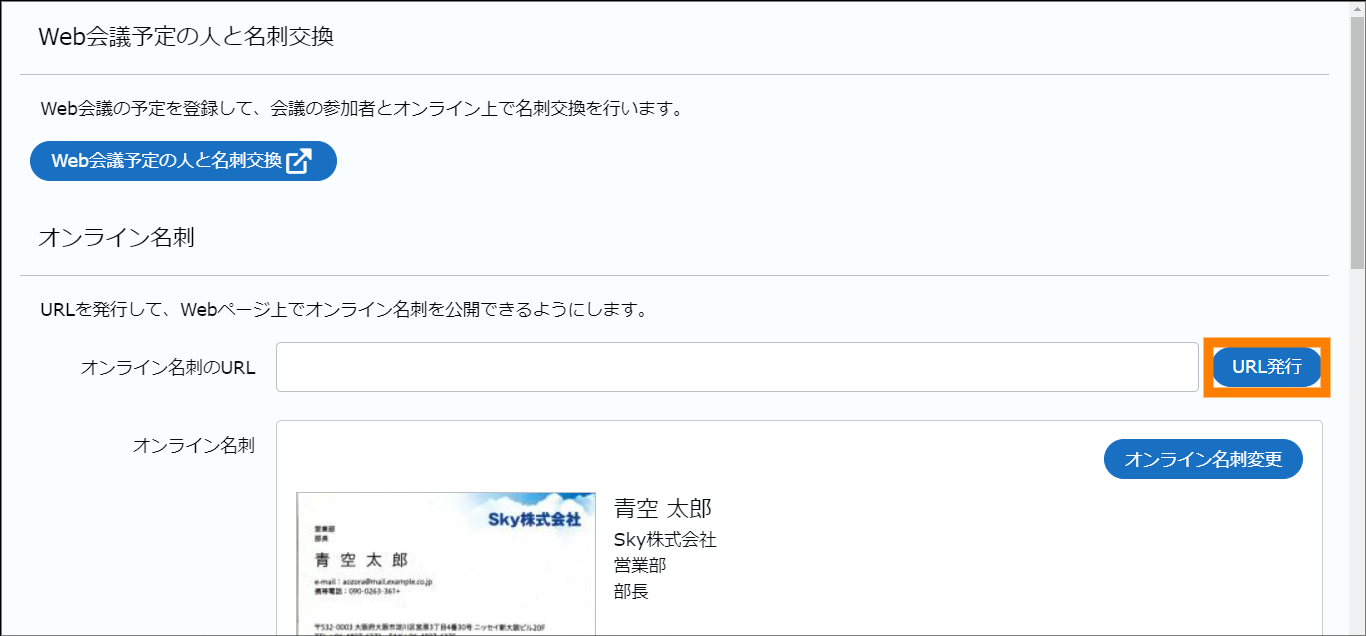Click the URL発行 button
Image resolution: width=1366 pixels, height=636 pixels.
(x=1267, y=367)
